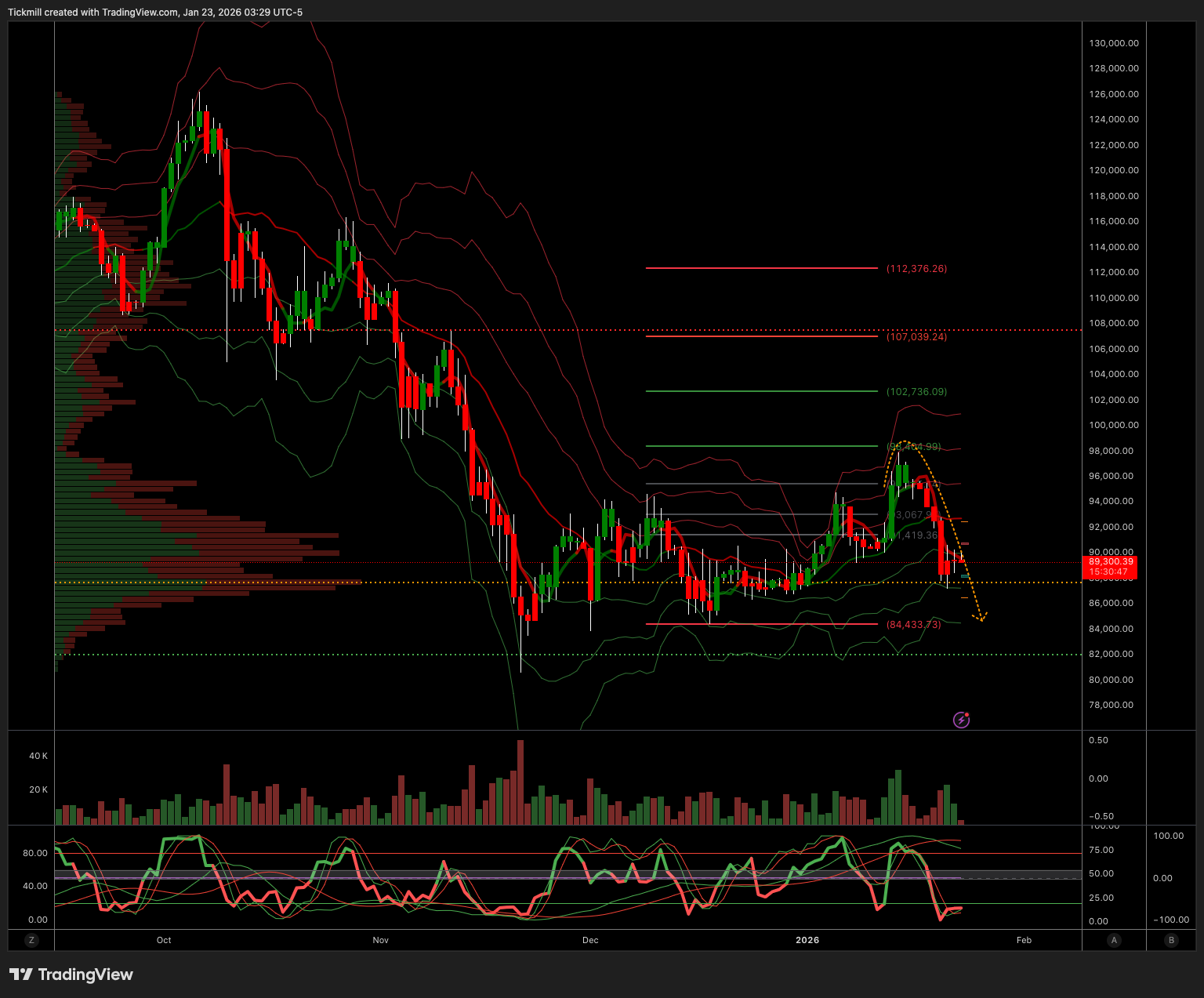1204x998 pixels.
Task: Select the 107,039.24 level label
Action: coord(916,336)
